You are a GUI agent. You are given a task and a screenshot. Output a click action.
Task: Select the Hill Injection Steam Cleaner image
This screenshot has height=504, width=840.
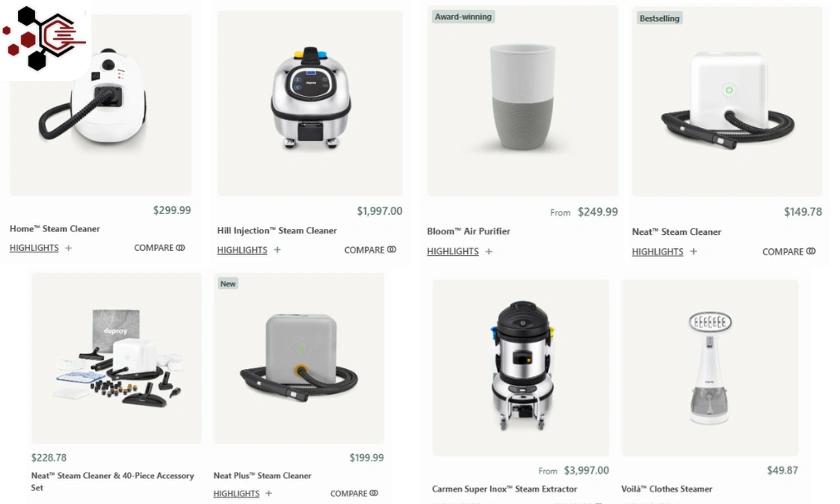[x=310, y=103]
